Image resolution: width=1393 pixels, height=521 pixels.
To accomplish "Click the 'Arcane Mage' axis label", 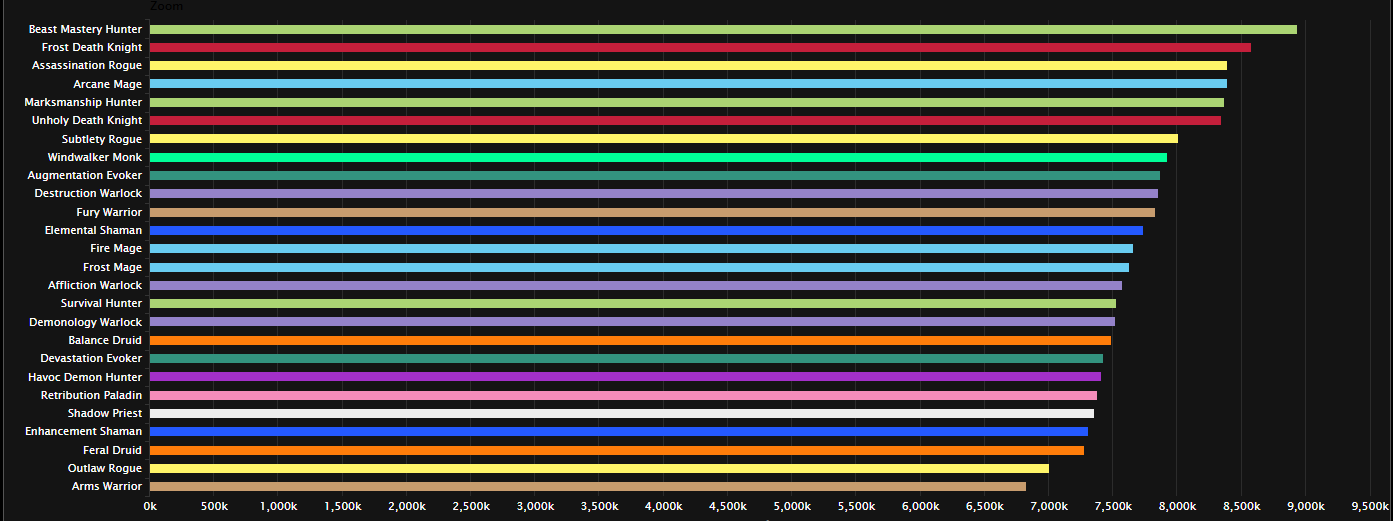I will pyautogui.click(x=108, y=84).
